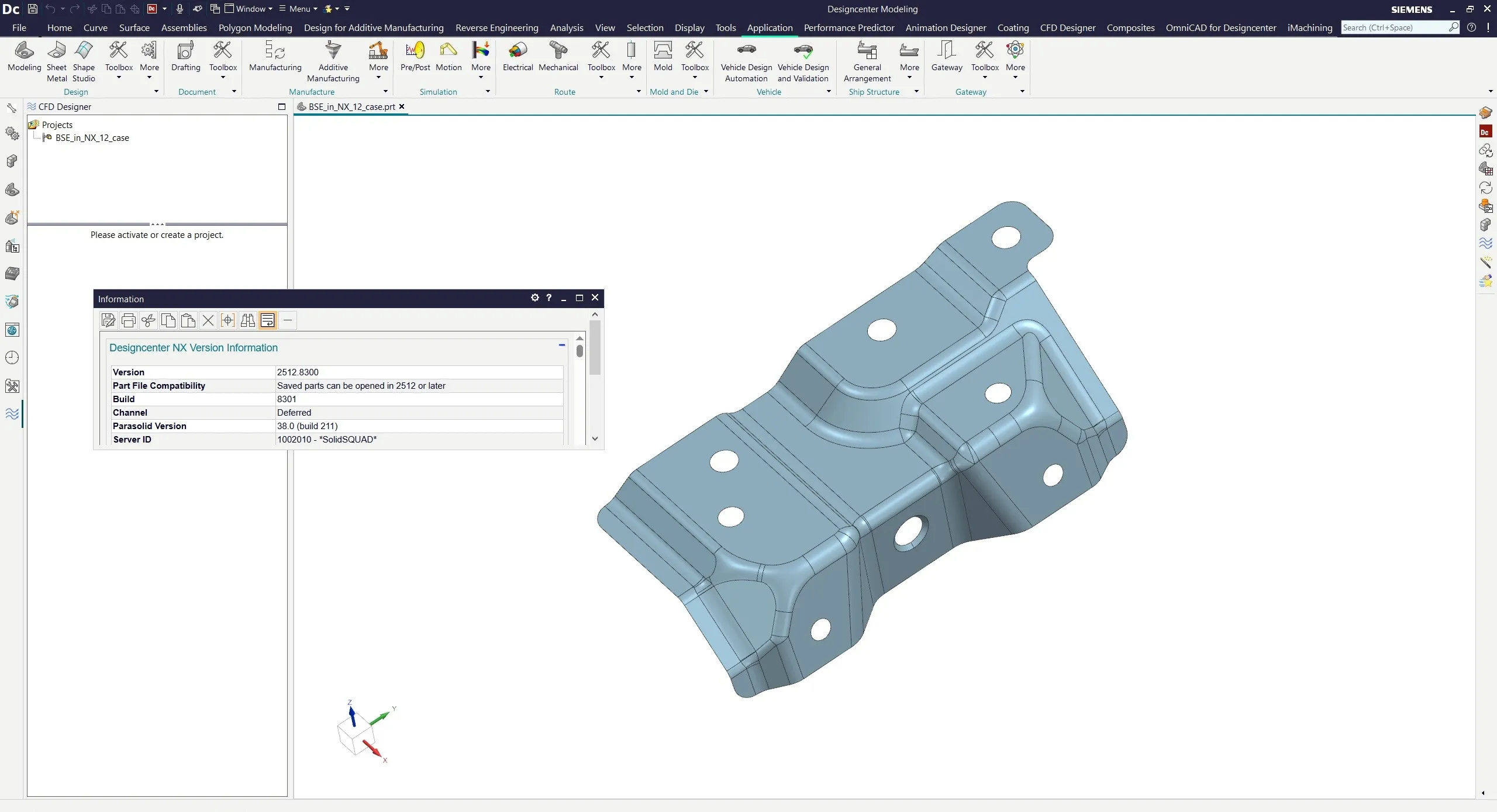Switch to the Assemblies tab
1497x812 pixels.
point(184,27)
